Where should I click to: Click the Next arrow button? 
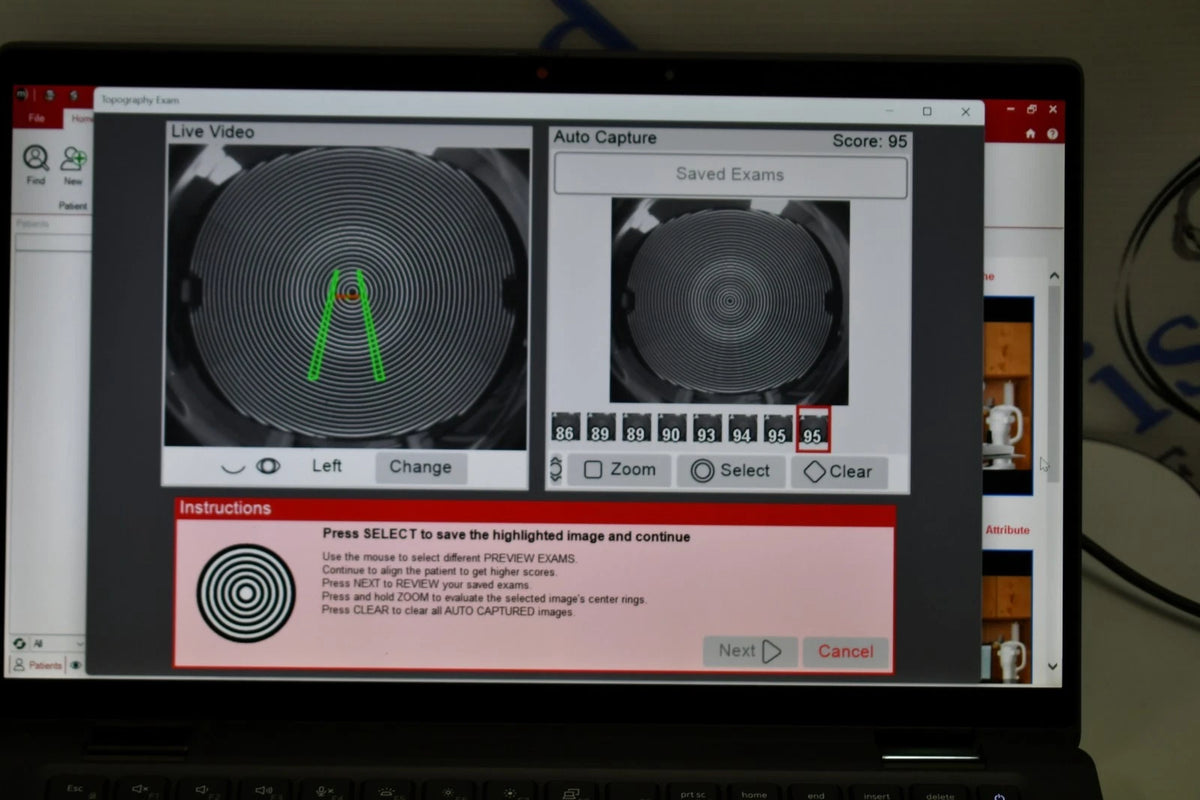pos(750,652)
